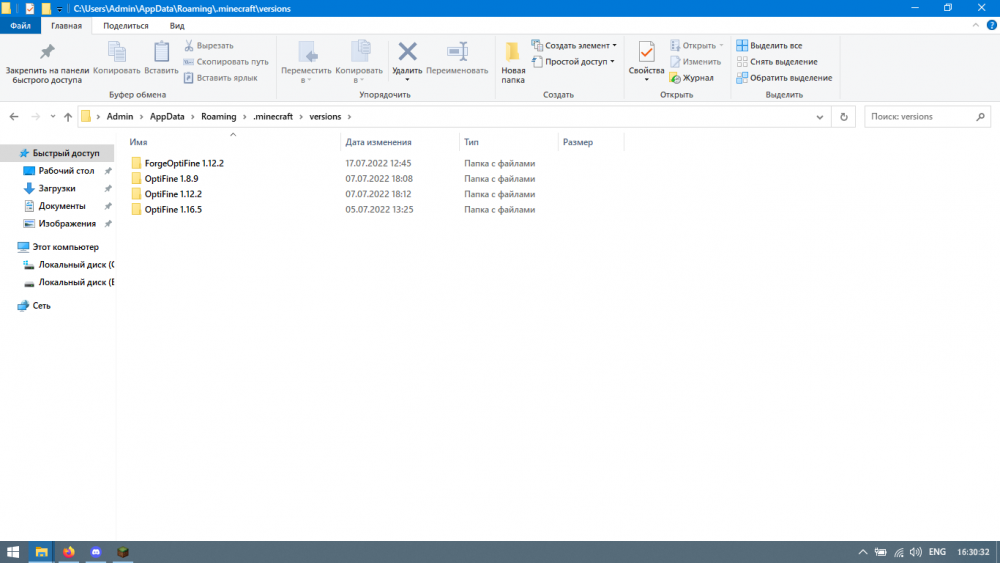Open Переместить в (Move to) menu

tap(306, 62)
